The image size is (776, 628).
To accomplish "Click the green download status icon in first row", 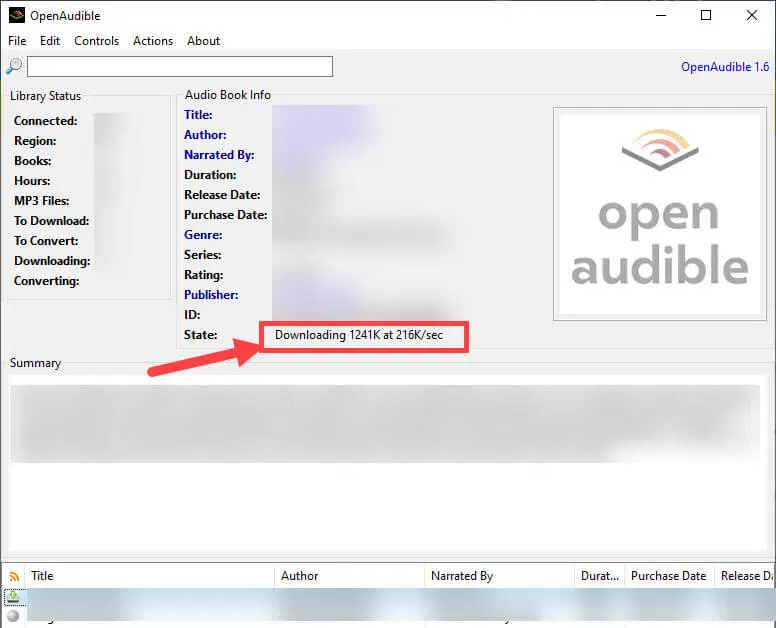I will (13, 597).
